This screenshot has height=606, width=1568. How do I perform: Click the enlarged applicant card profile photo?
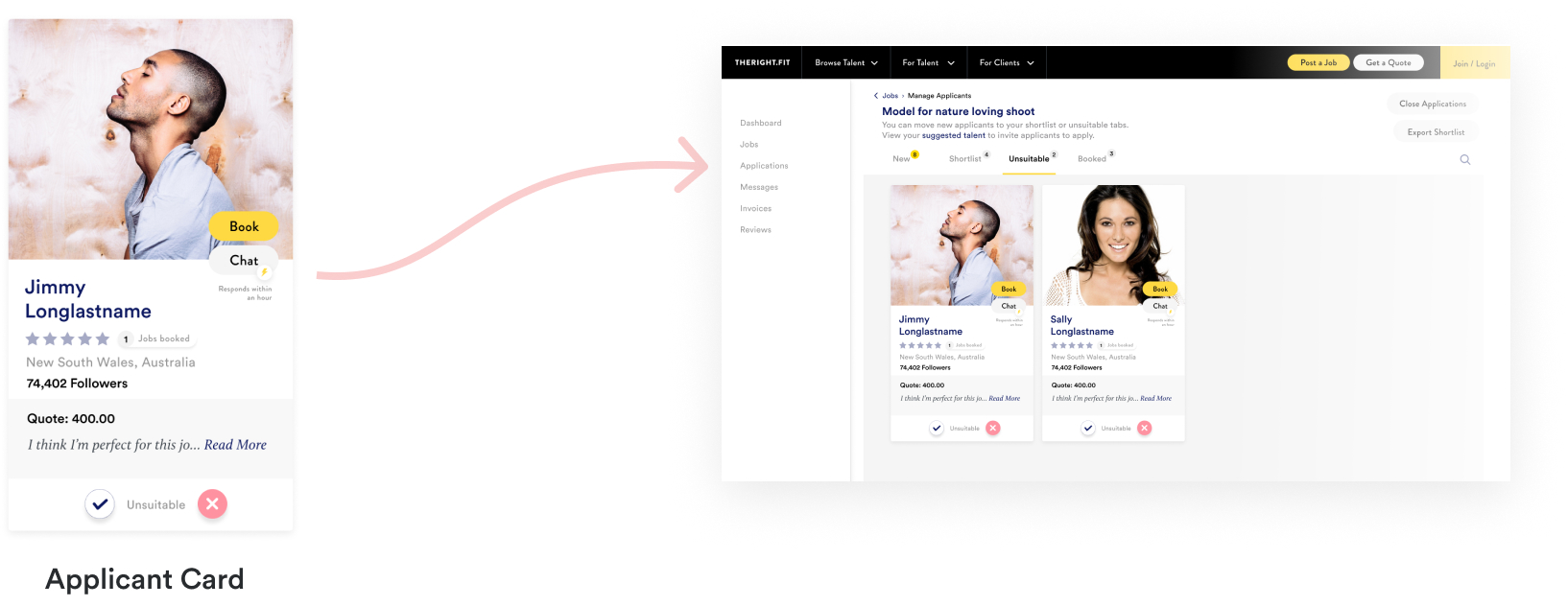click(x=151, y=139)
